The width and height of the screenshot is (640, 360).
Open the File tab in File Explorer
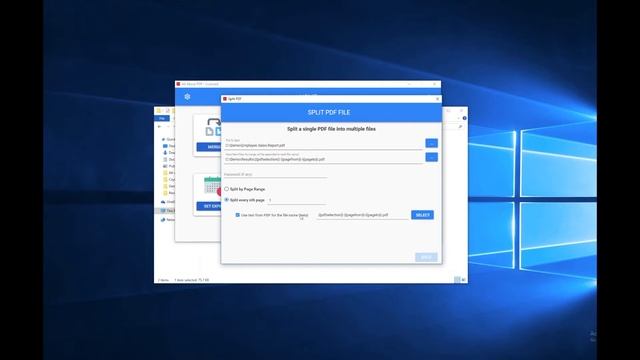point(162,118)
